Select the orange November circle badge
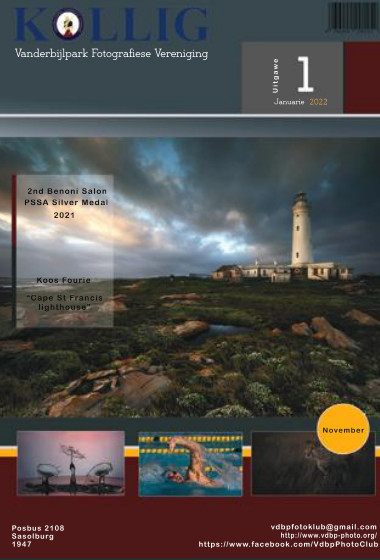The image size is (380, 560). (x=343, y=429)
